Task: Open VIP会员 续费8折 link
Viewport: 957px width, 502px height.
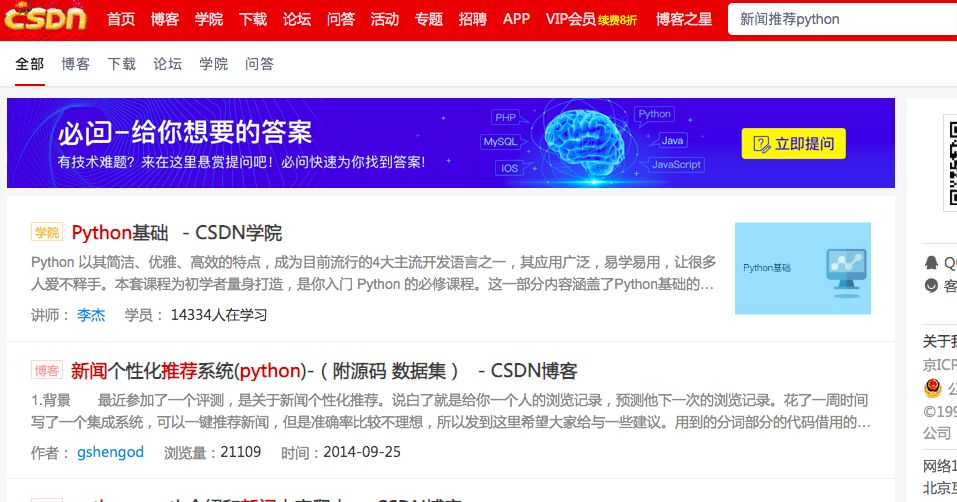Action: [x=591, y=19]
